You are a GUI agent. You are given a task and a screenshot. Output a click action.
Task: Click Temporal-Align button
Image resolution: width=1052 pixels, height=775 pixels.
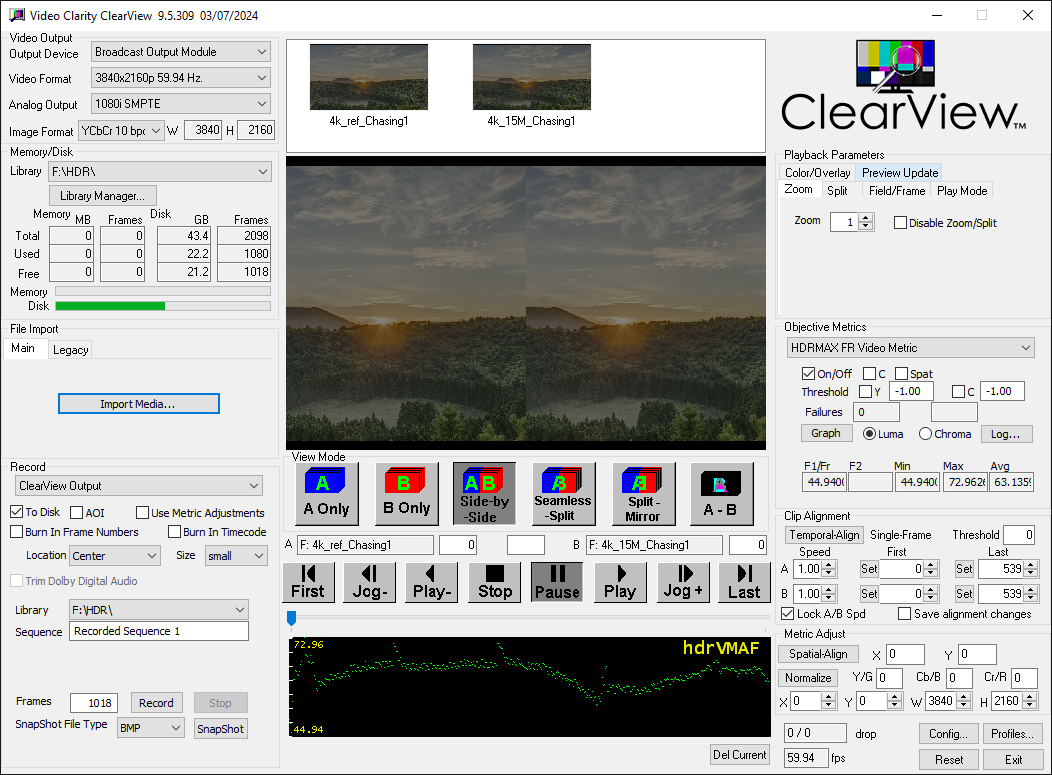(x=824, y=535)
